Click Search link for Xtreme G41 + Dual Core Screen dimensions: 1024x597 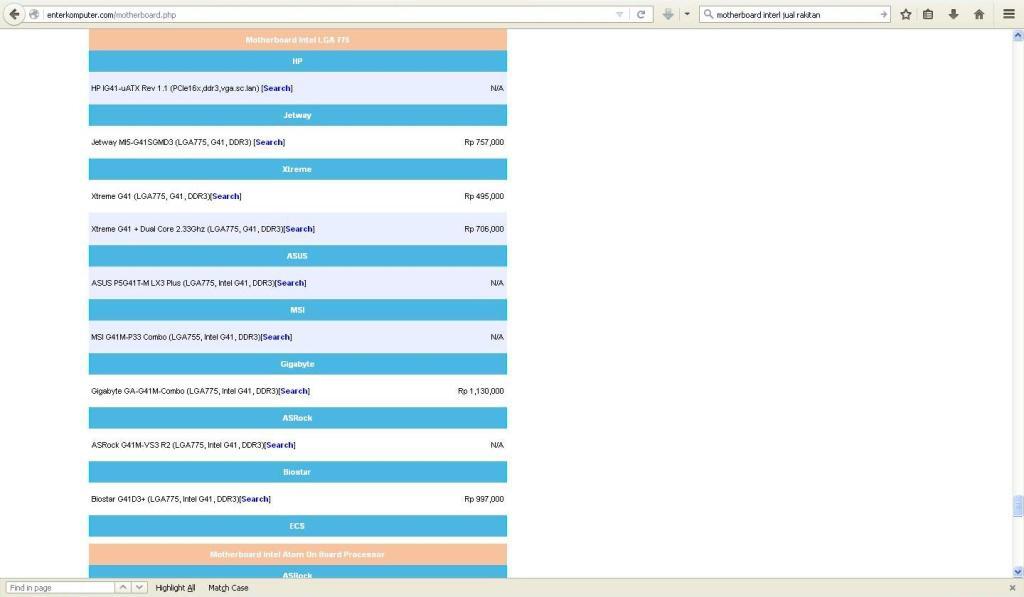coord(299,229)
